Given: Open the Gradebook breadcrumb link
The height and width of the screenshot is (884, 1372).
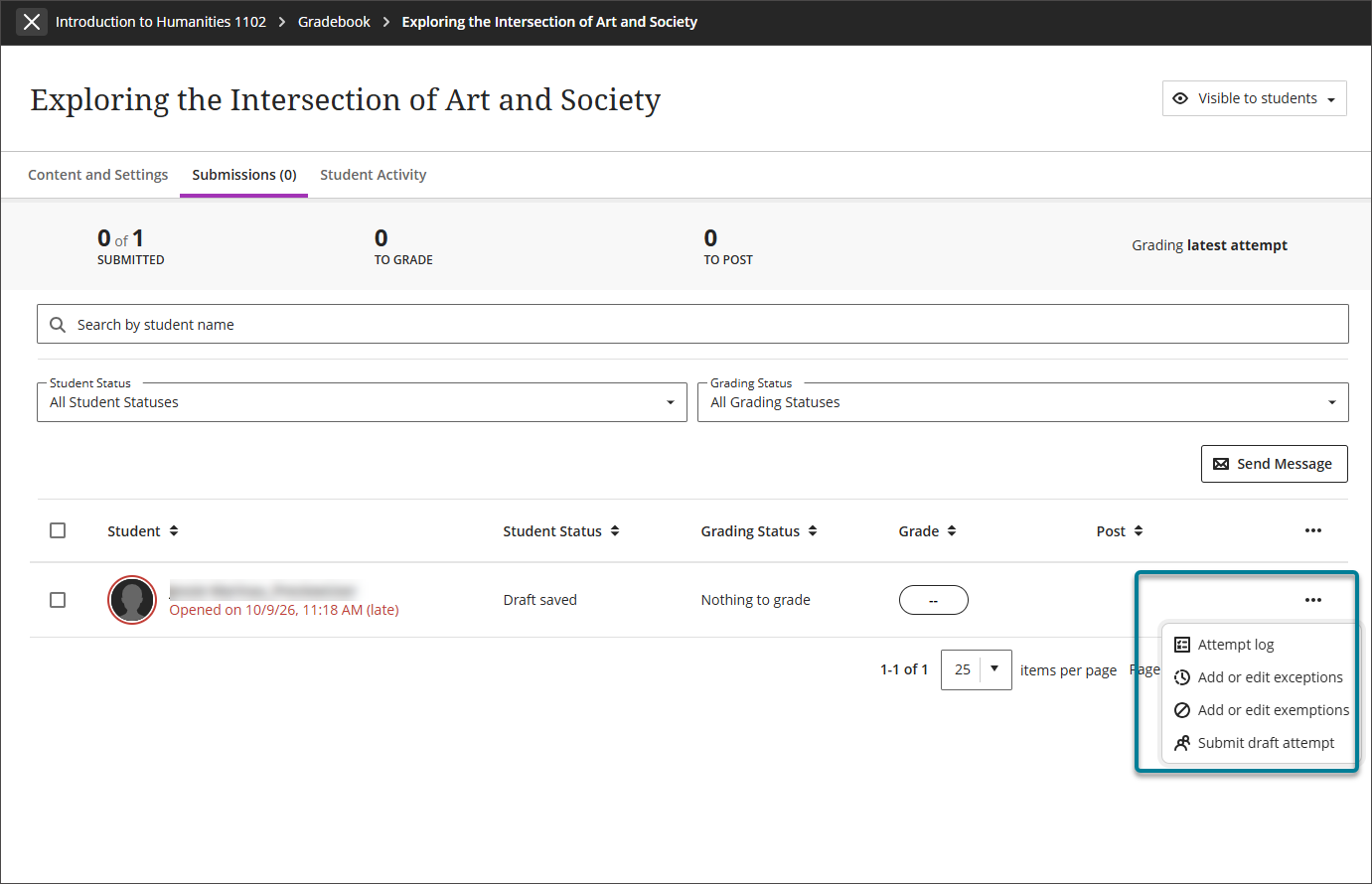Looking at the screenshot, I should (x=334, y=22).
